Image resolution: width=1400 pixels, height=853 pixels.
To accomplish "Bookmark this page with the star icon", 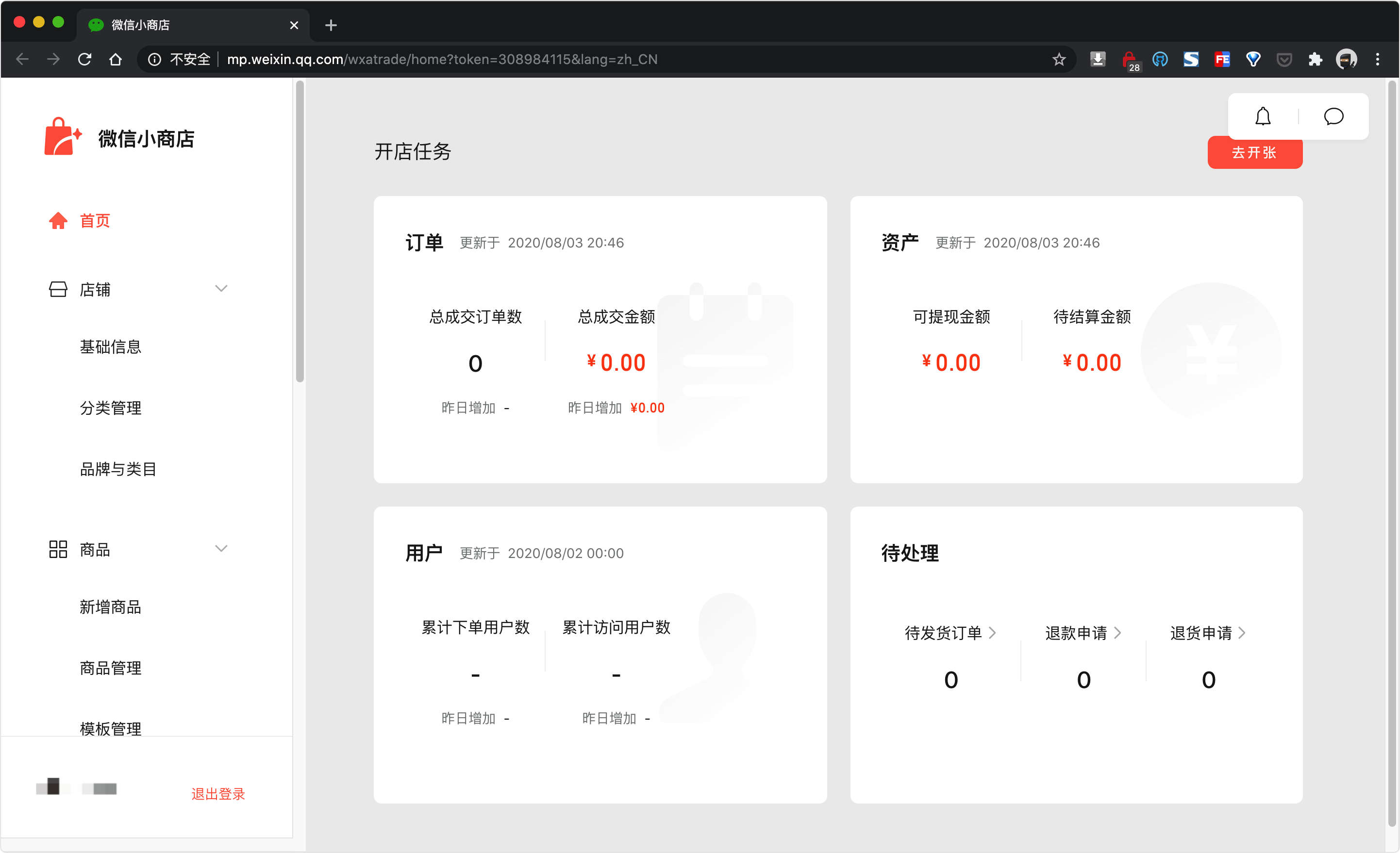I will click(1059, 59).
